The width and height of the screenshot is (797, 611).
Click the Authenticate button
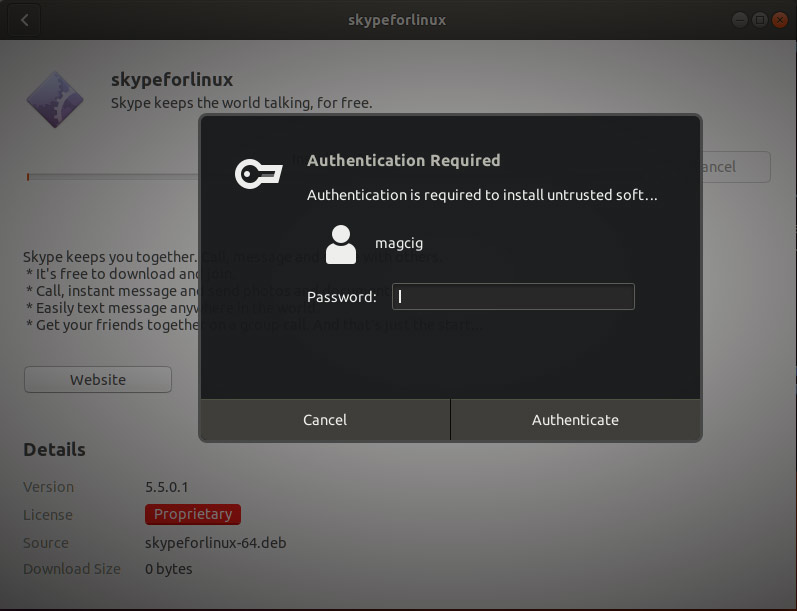tap(575, 420)
